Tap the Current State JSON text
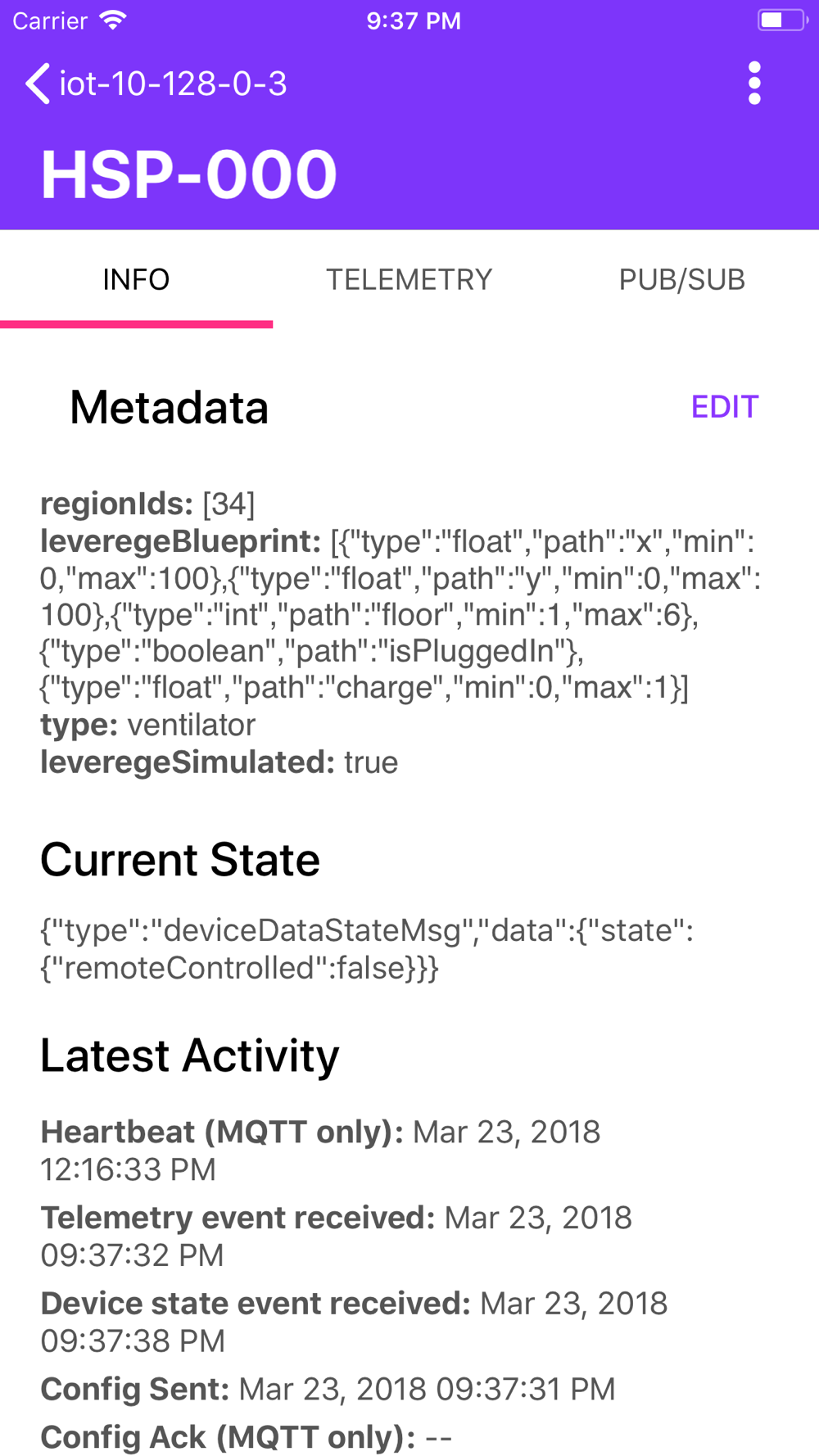The height and width of the screenshot is (1456, 819). pos(367,949)
